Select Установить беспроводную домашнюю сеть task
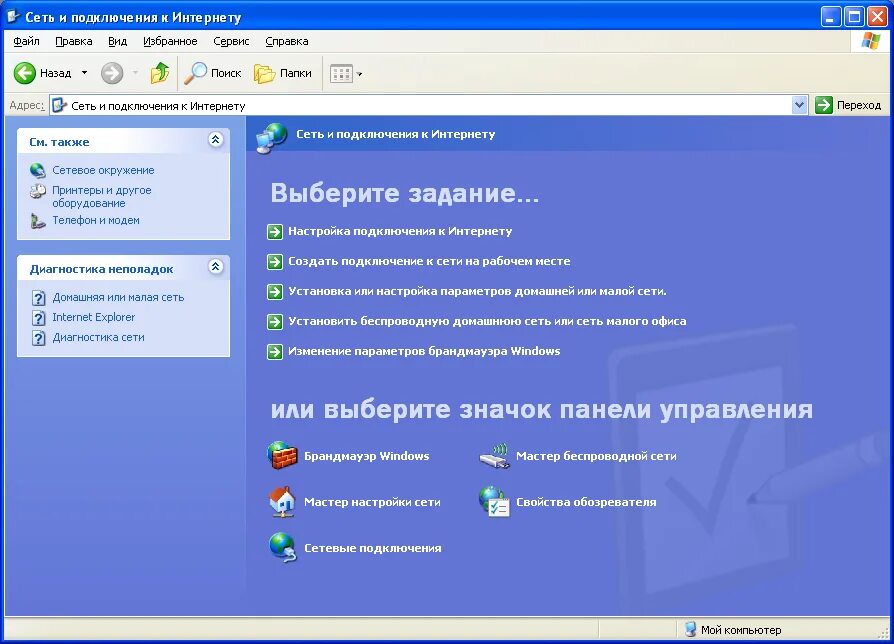894x644 pixels. pyautogui.click(x=487, y=321)
